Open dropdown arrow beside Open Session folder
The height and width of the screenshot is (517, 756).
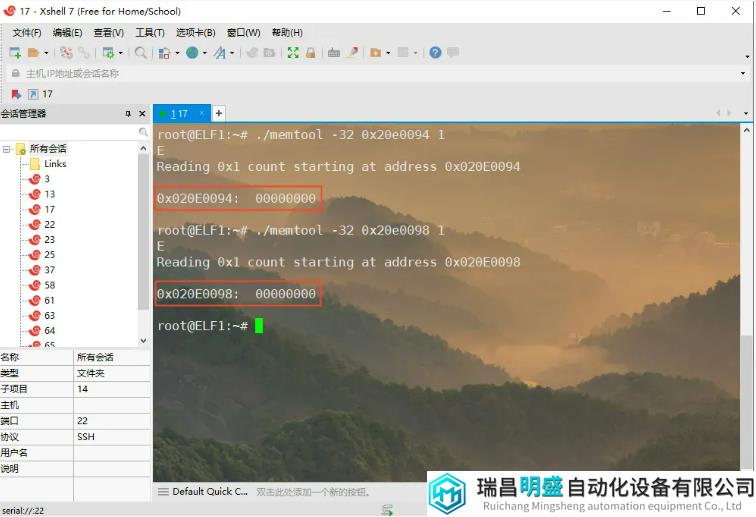(46, 53)
